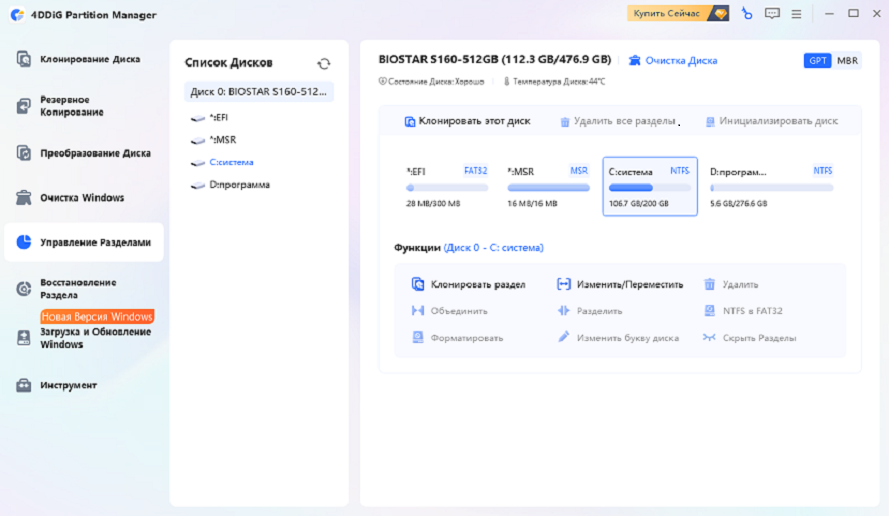889x516 pixels.
Task: Open Резервное Копирование section
Action: pos(83,106)
